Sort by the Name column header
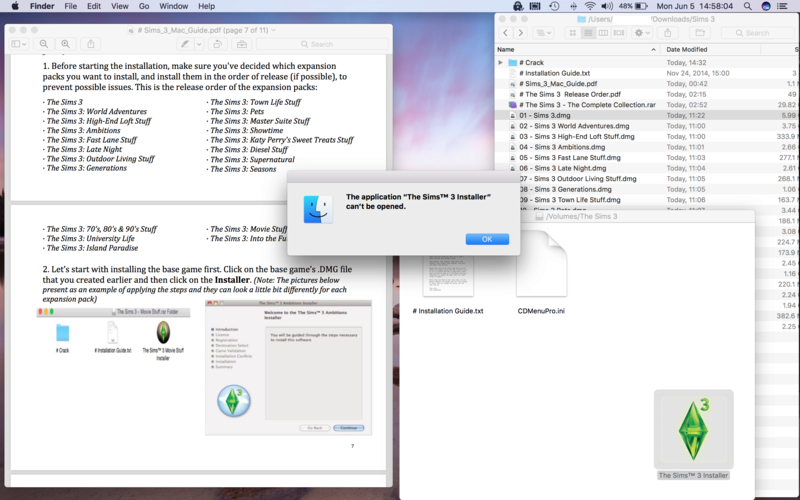Screen dimensions: 800x500 [x=577, y=49]
